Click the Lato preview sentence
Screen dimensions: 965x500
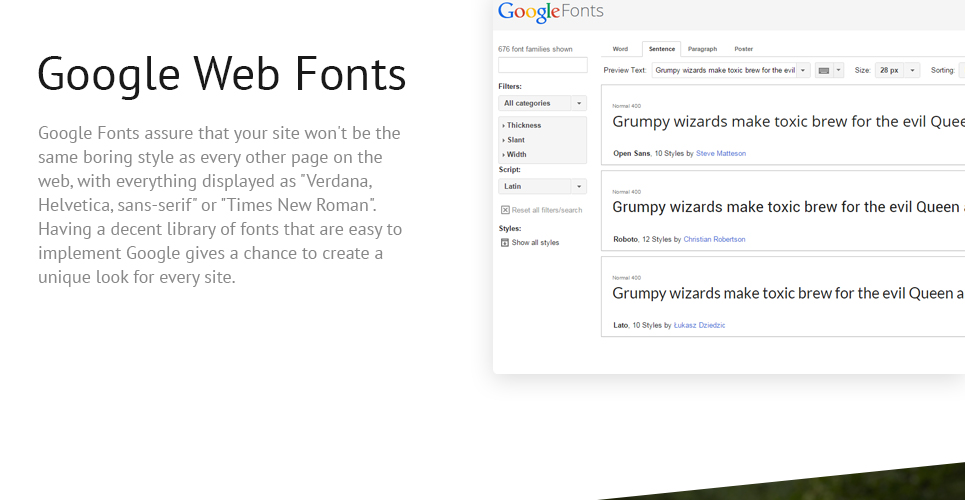pos(788,293)
